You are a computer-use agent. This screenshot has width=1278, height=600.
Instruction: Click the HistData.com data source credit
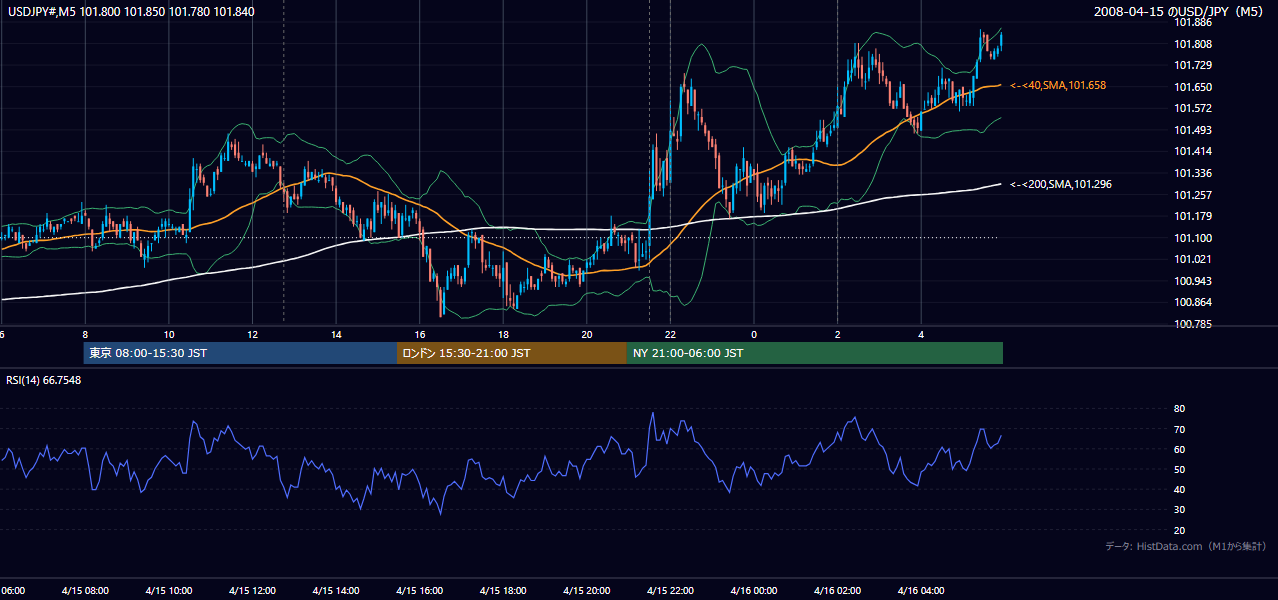(x=1186, y=546)
